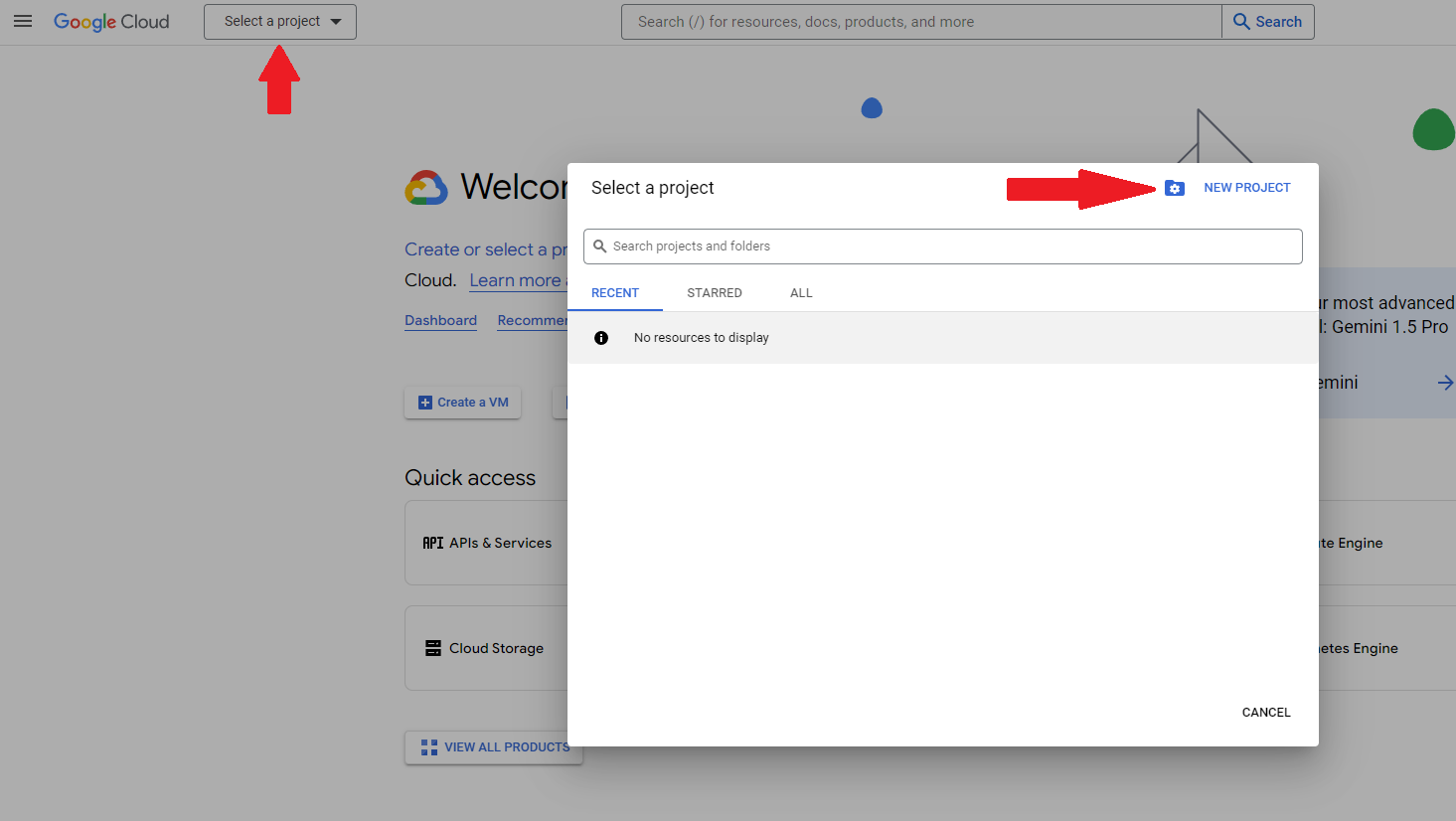This screenshot has height=821, width=1456.
Task: Switch to the ALL tab
Action: tap(801, 293)
